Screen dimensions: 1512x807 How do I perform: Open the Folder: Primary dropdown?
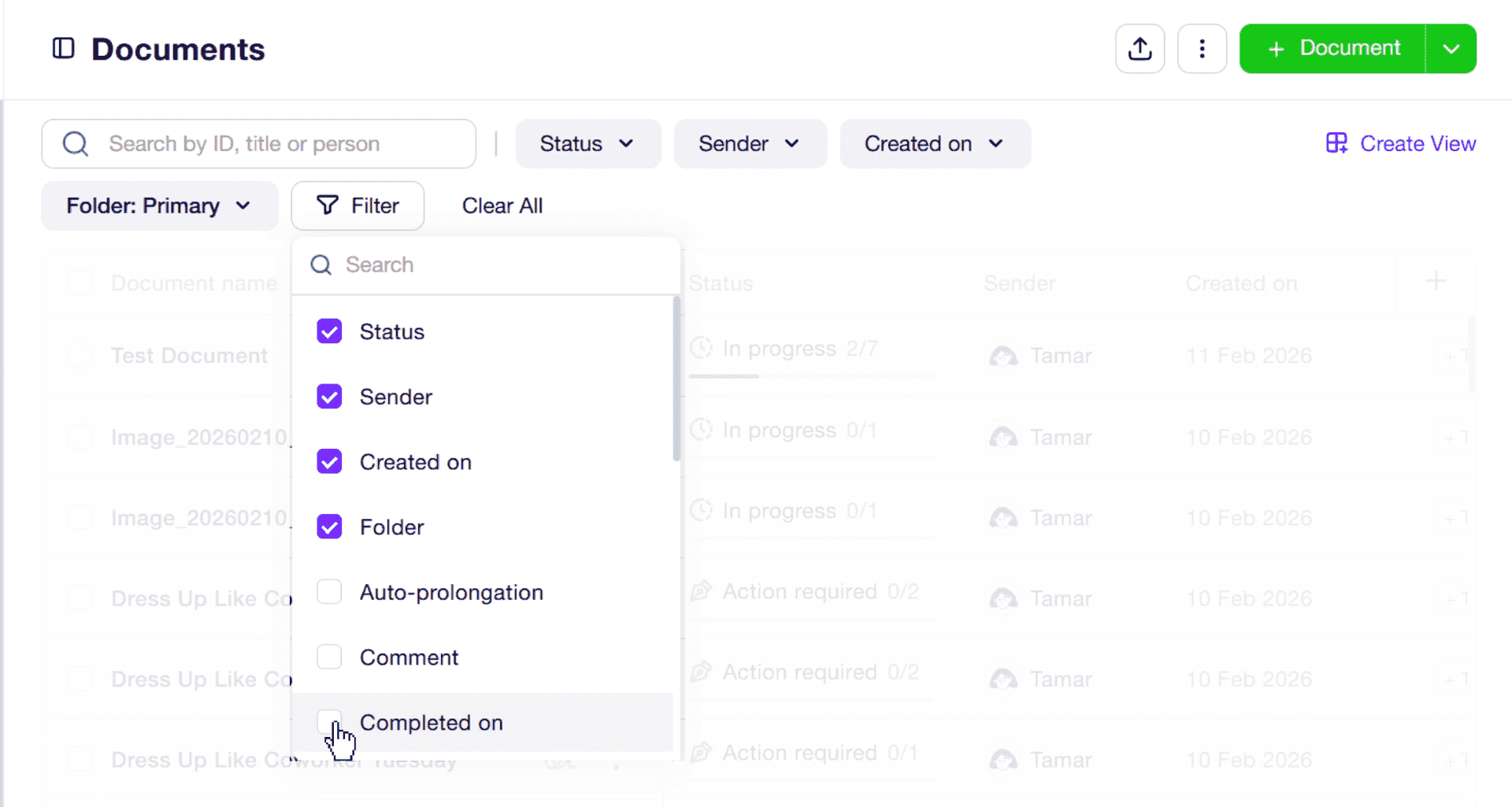coord(159,205)
